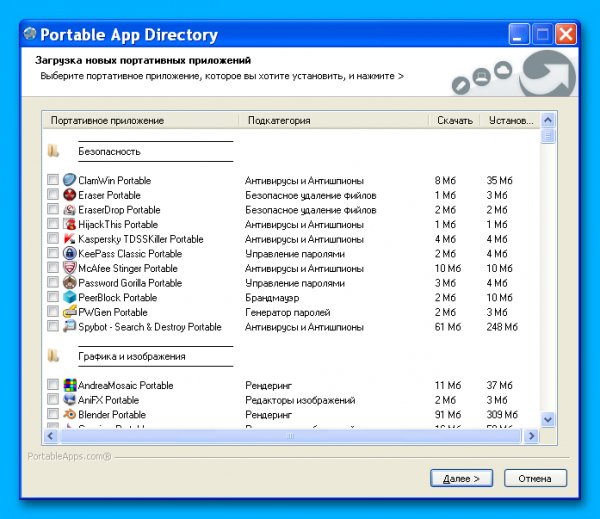Tick the Kaspersky TDSSKiller Portable checkbox
The width and height of the screenshot is (600, 519).
(53, 238)
